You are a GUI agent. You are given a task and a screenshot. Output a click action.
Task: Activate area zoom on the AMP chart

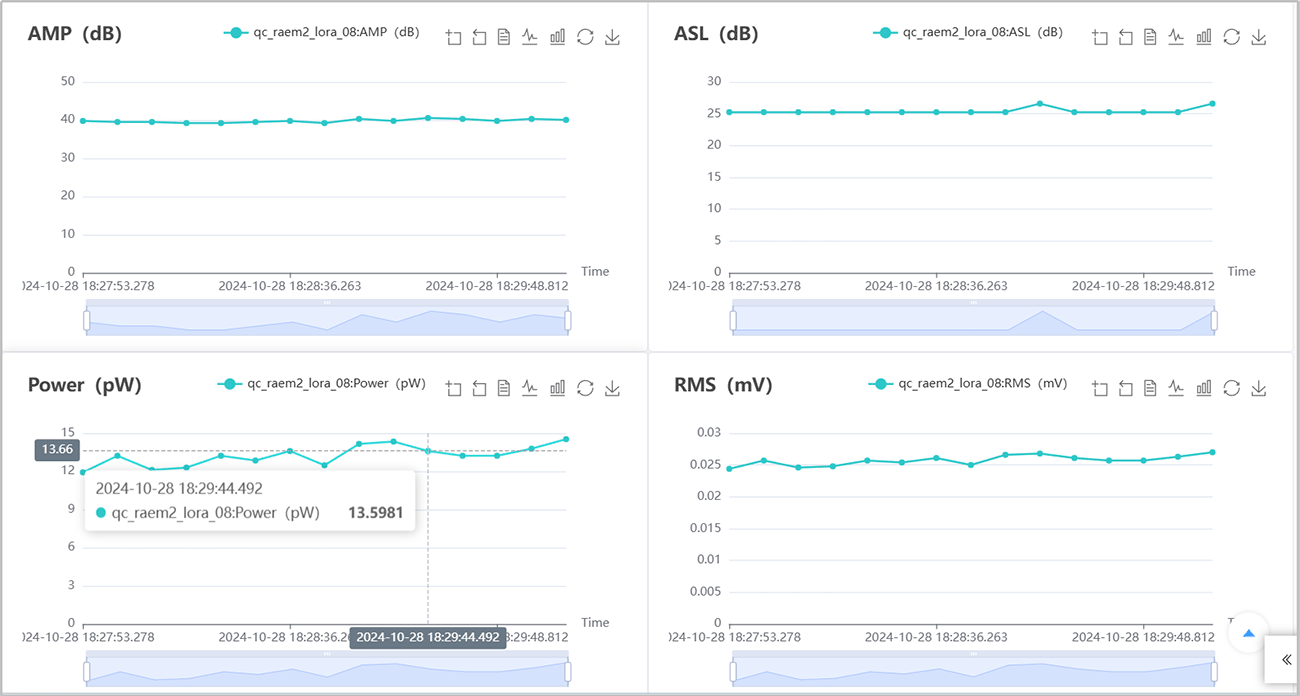pos(454,37)
